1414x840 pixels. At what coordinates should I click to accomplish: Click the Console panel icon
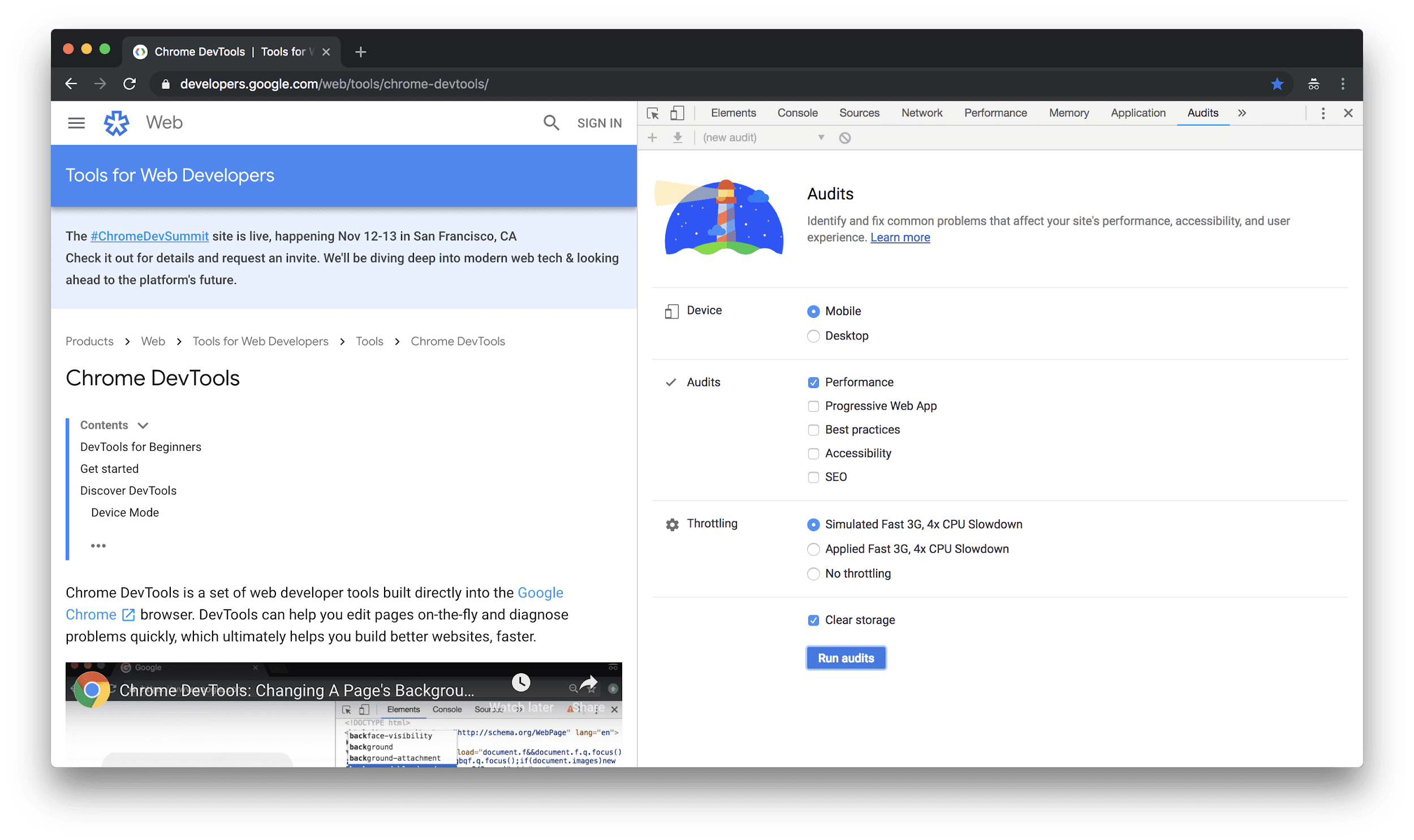797,113
